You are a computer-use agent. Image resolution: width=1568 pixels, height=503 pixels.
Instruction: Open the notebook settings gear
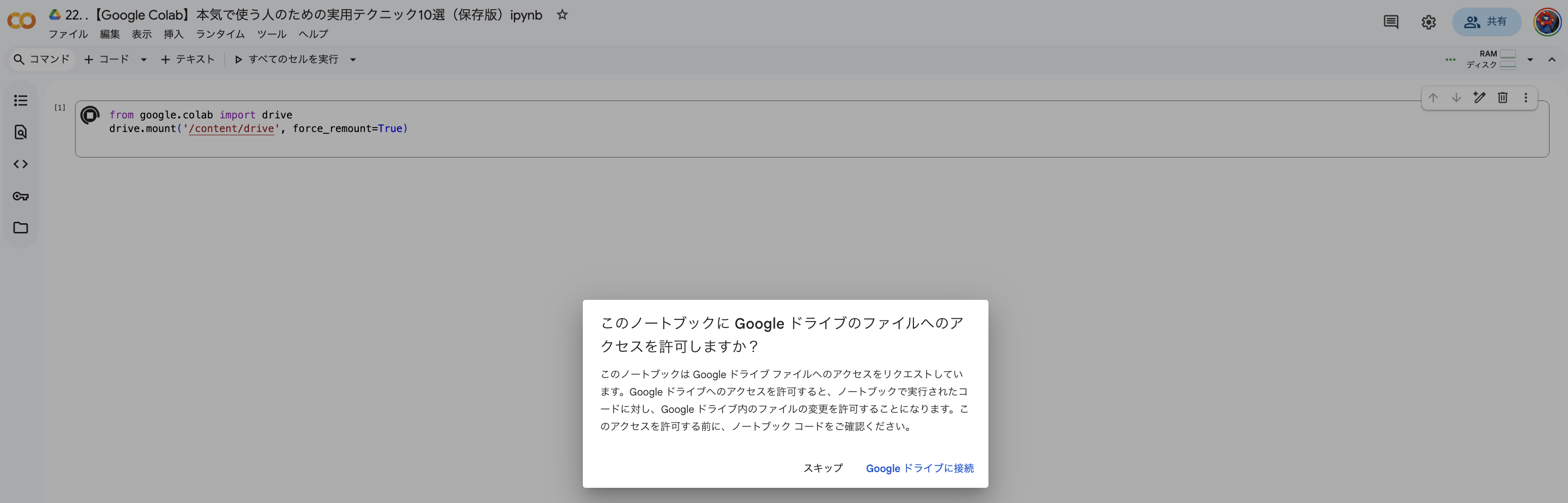pos(1429,22)
